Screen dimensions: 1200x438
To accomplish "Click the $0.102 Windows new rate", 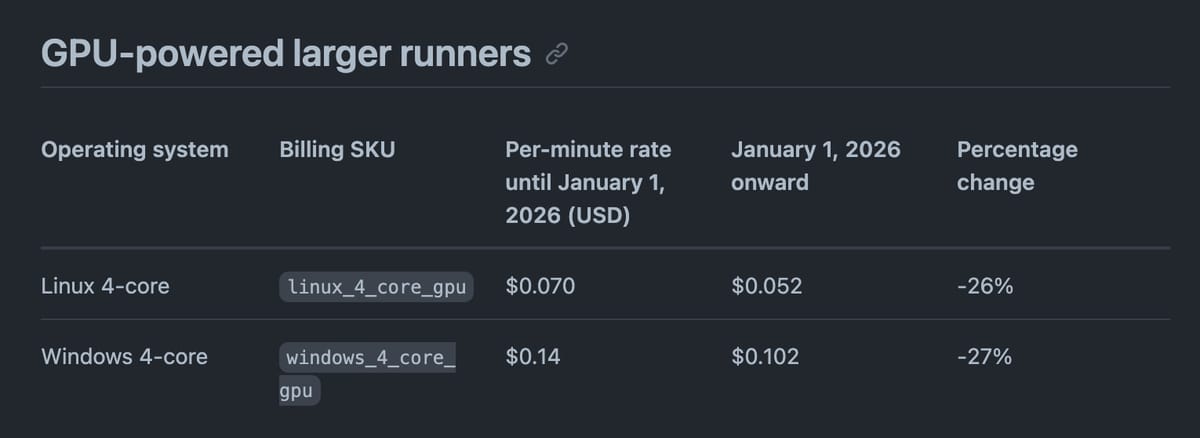I will 765,356.
